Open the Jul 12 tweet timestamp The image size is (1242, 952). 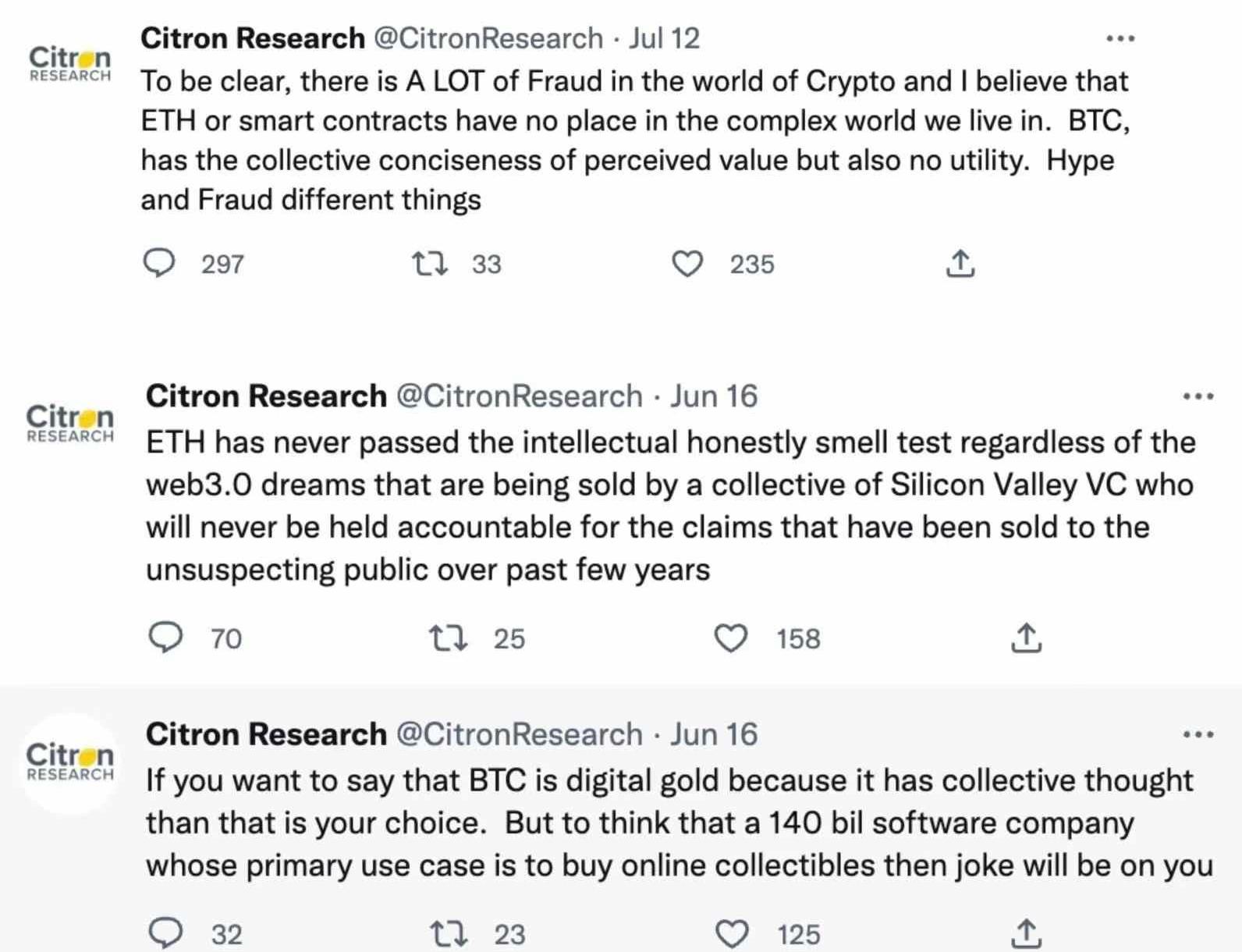click(x=665, y=38)
